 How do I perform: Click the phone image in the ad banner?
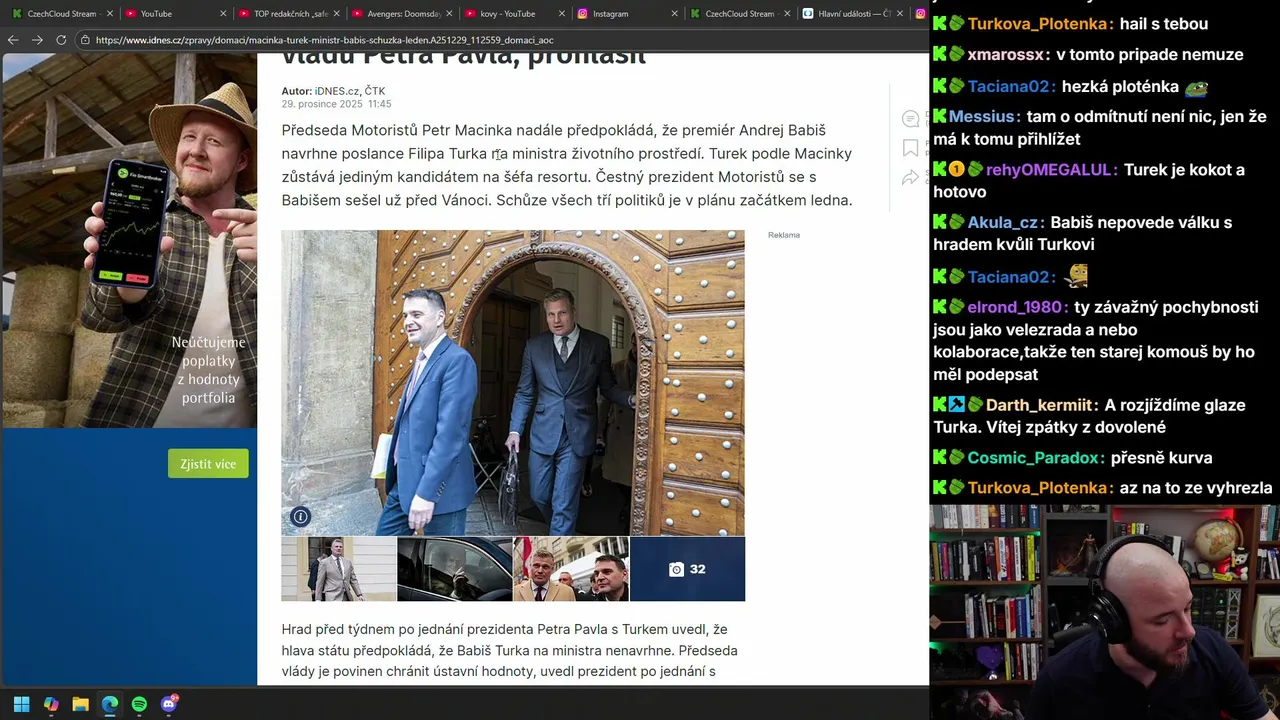coord(130,222)
